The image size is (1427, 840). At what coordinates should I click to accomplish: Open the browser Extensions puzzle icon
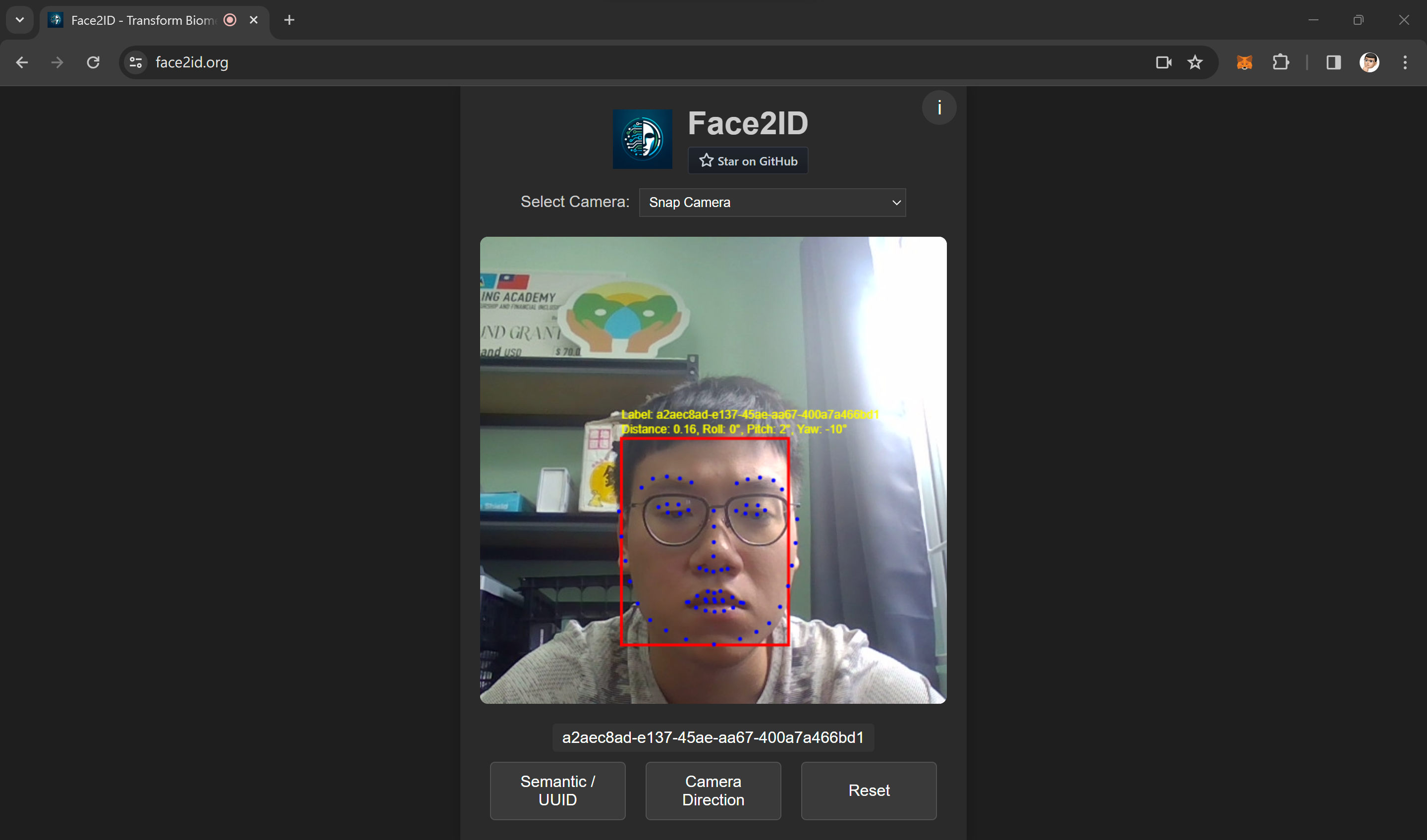1280,62
